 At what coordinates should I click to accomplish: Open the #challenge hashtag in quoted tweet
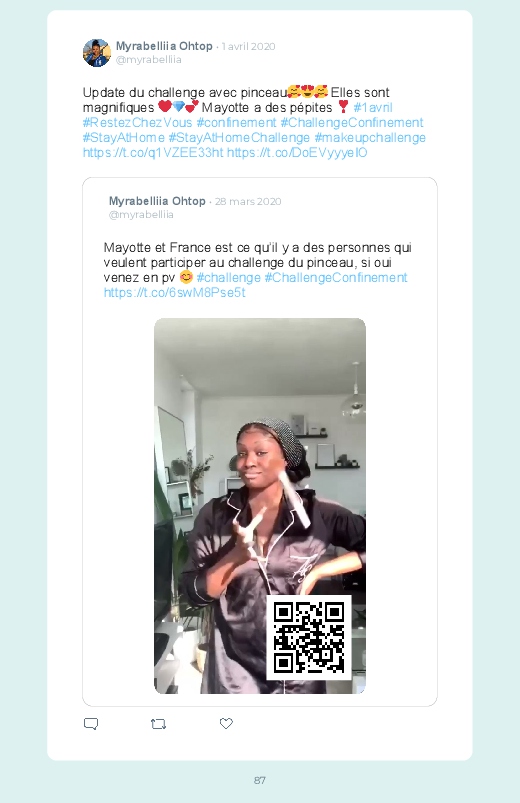[228, 278]
